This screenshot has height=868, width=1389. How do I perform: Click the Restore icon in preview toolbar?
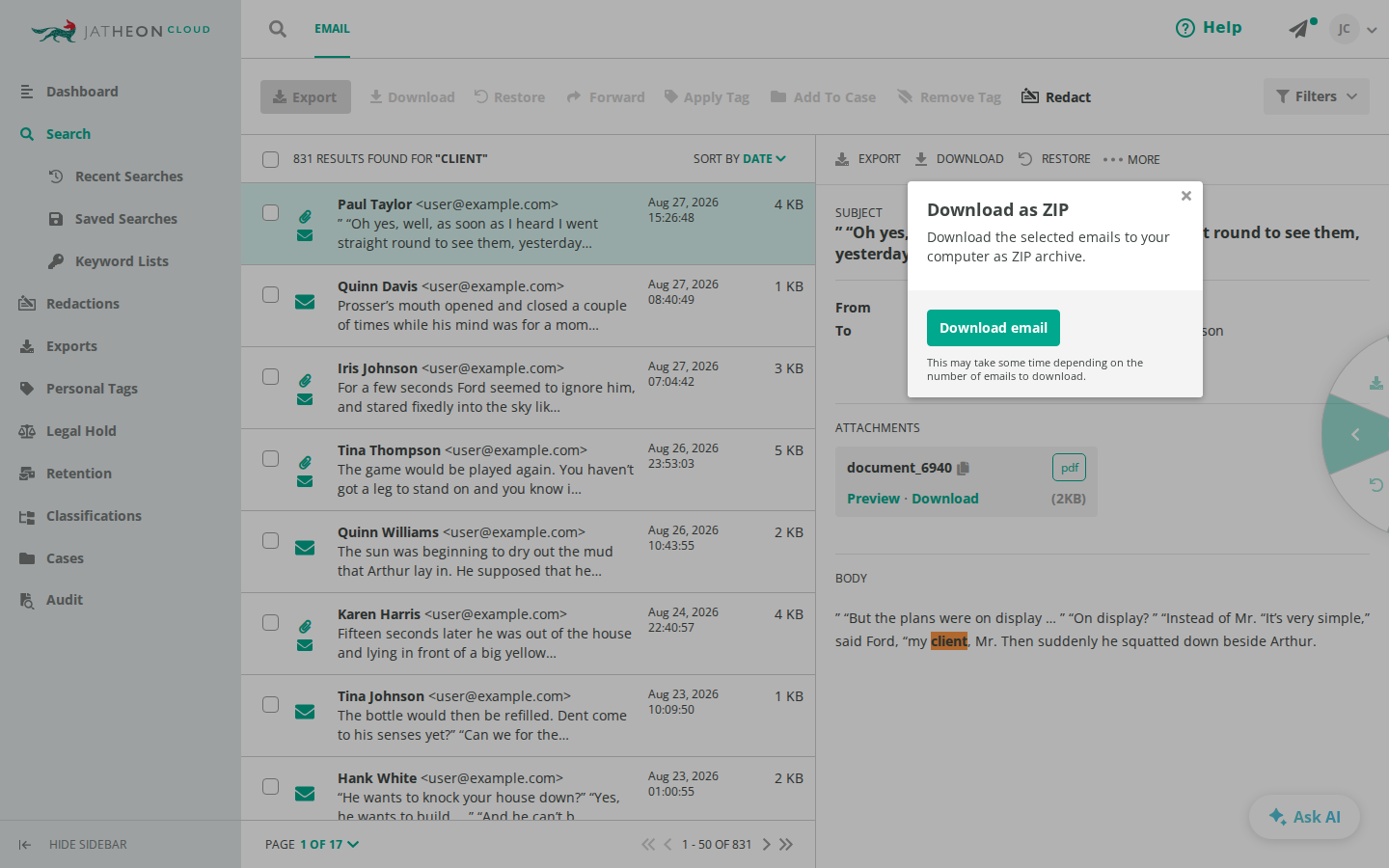[x=1025, y=159]
